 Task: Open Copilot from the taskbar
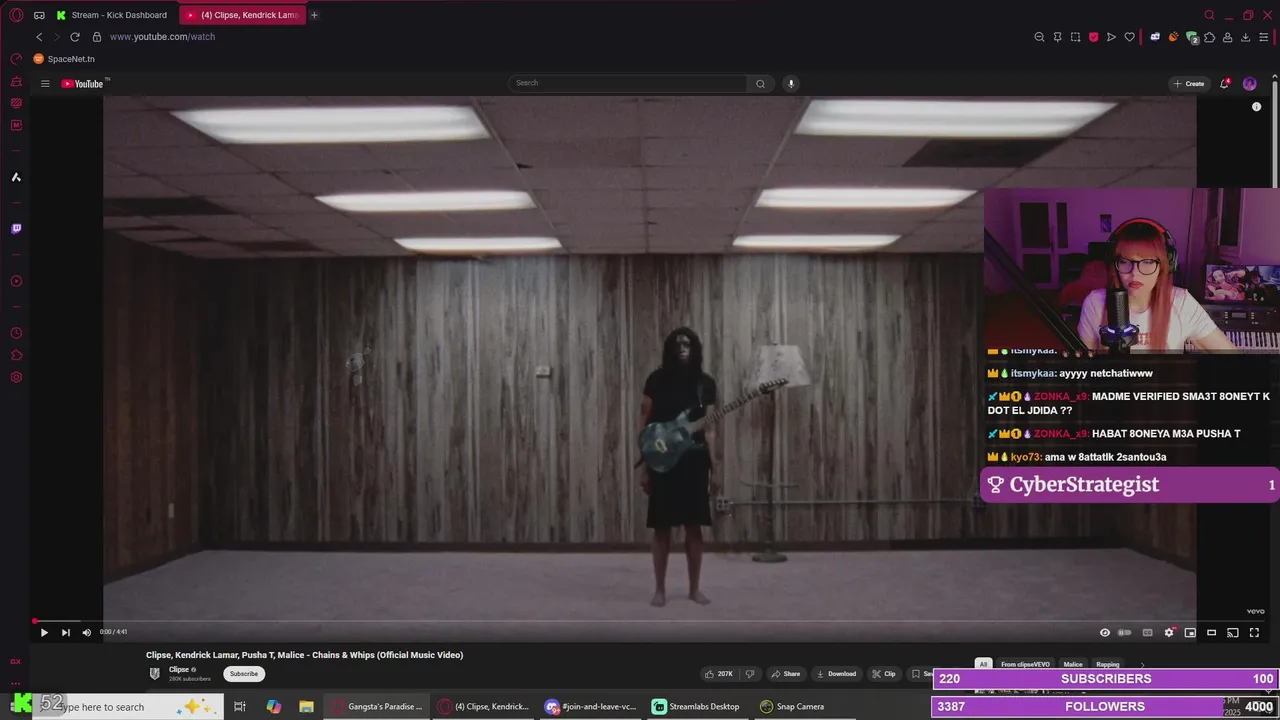pyautogui.click(x=274, y=707)
